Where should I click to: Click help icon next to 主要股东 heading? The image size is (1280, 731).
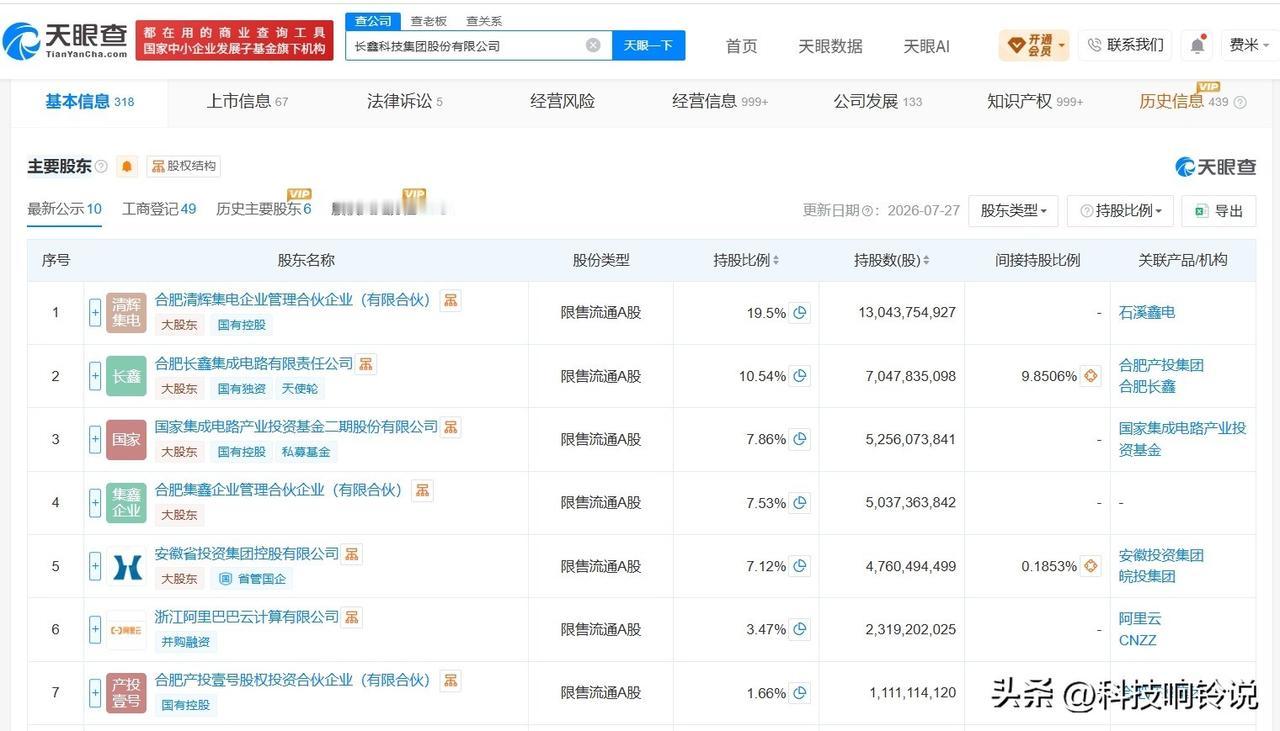[101, 166]
